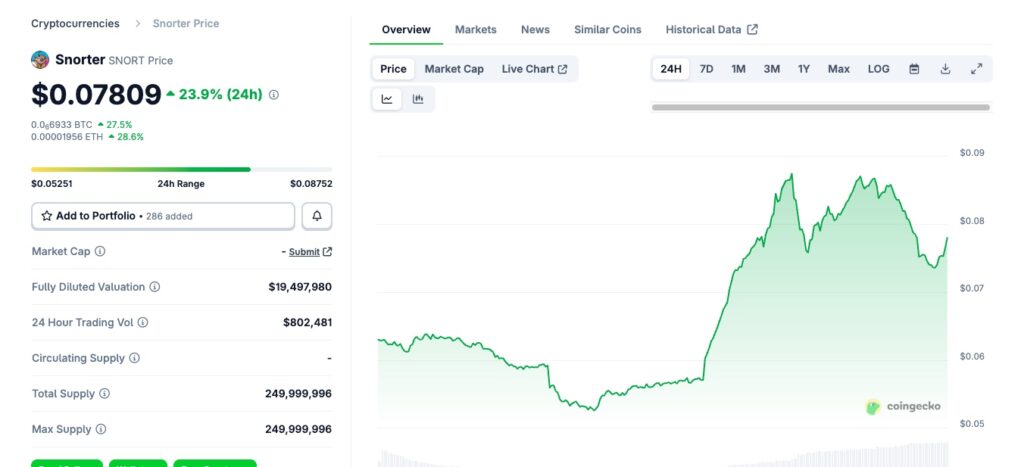Click the Fully Diluted Valuation info icon
The height and width of the screenshot is (467, 1024).
(x=155, y=287)
